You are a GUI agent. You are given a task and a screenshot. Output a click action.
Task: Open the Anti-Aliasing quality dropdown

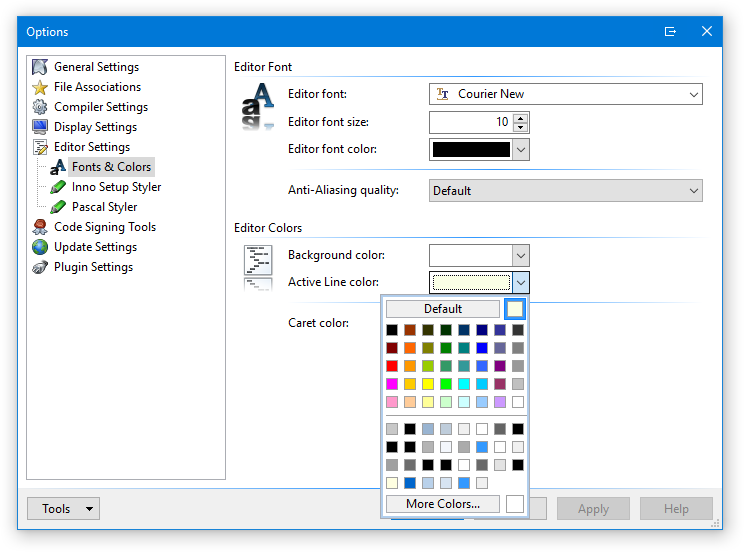click(694, 191)
